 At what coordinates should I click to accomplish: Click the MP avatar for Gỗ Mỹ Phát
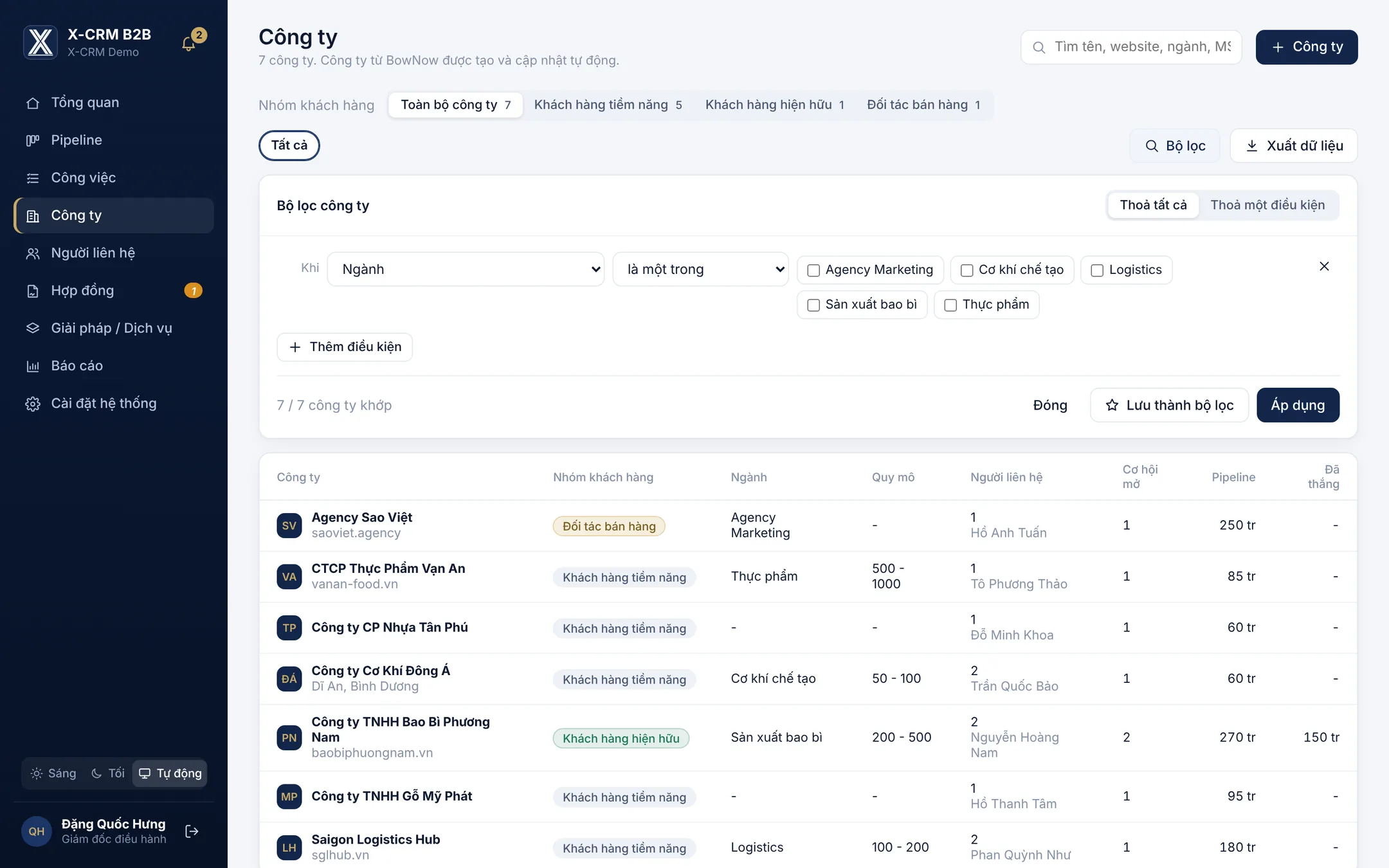[x=289, y=797]
